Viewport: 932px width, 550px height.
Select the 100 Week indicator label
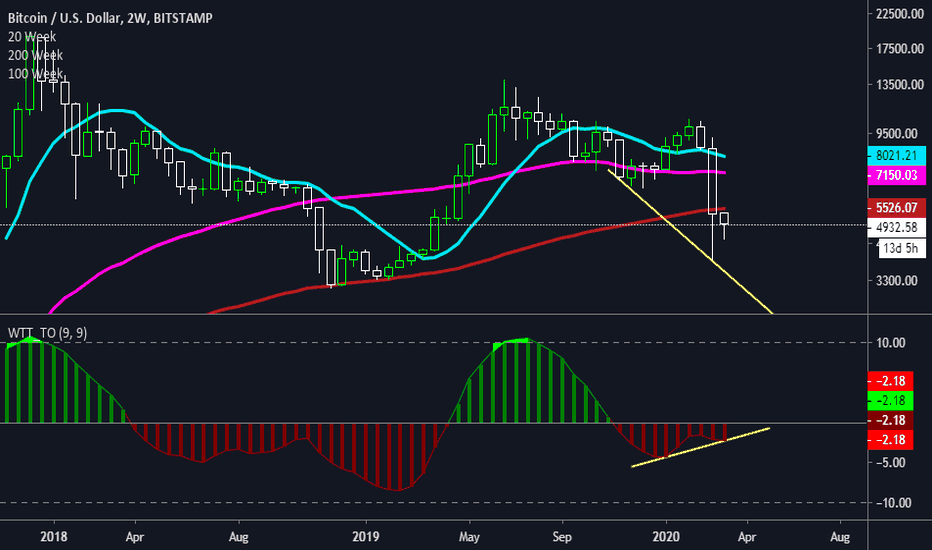(35, 74)
